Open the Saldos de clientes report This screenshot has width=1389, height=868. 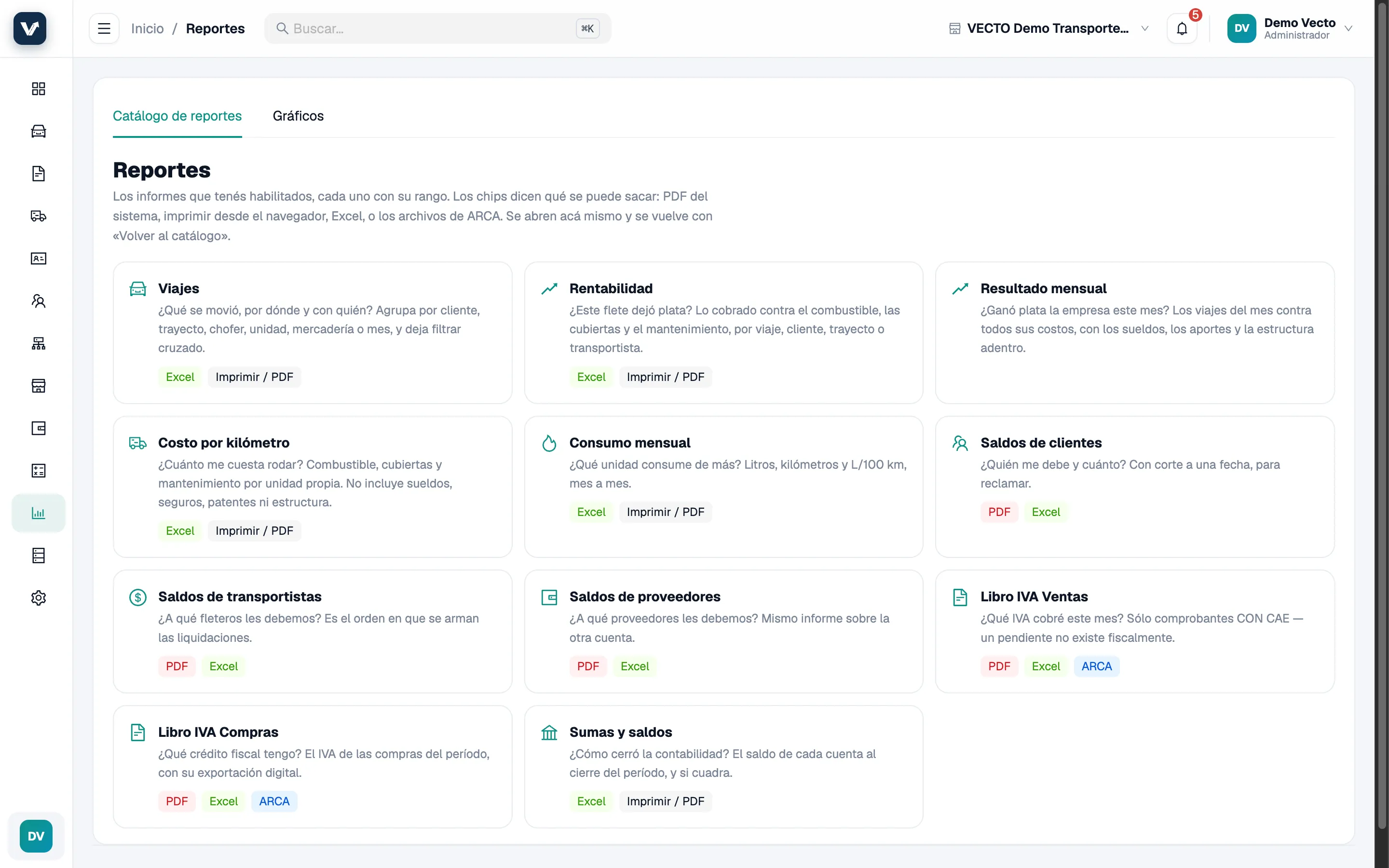(1135, 486)
